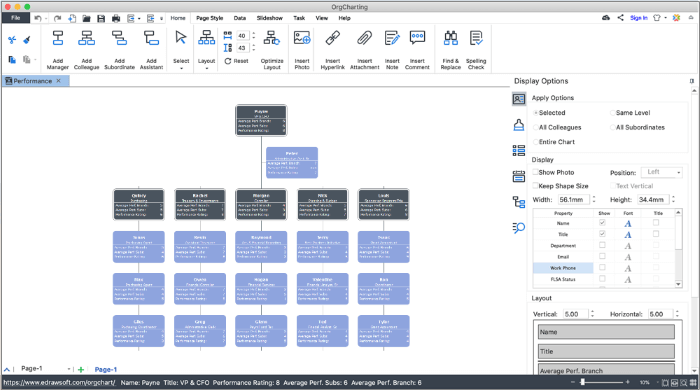Add a colleague shape via Add Colleague
The width and height of the screenshot is (700, 390).
pyautogui.click(x=87, y=38)
